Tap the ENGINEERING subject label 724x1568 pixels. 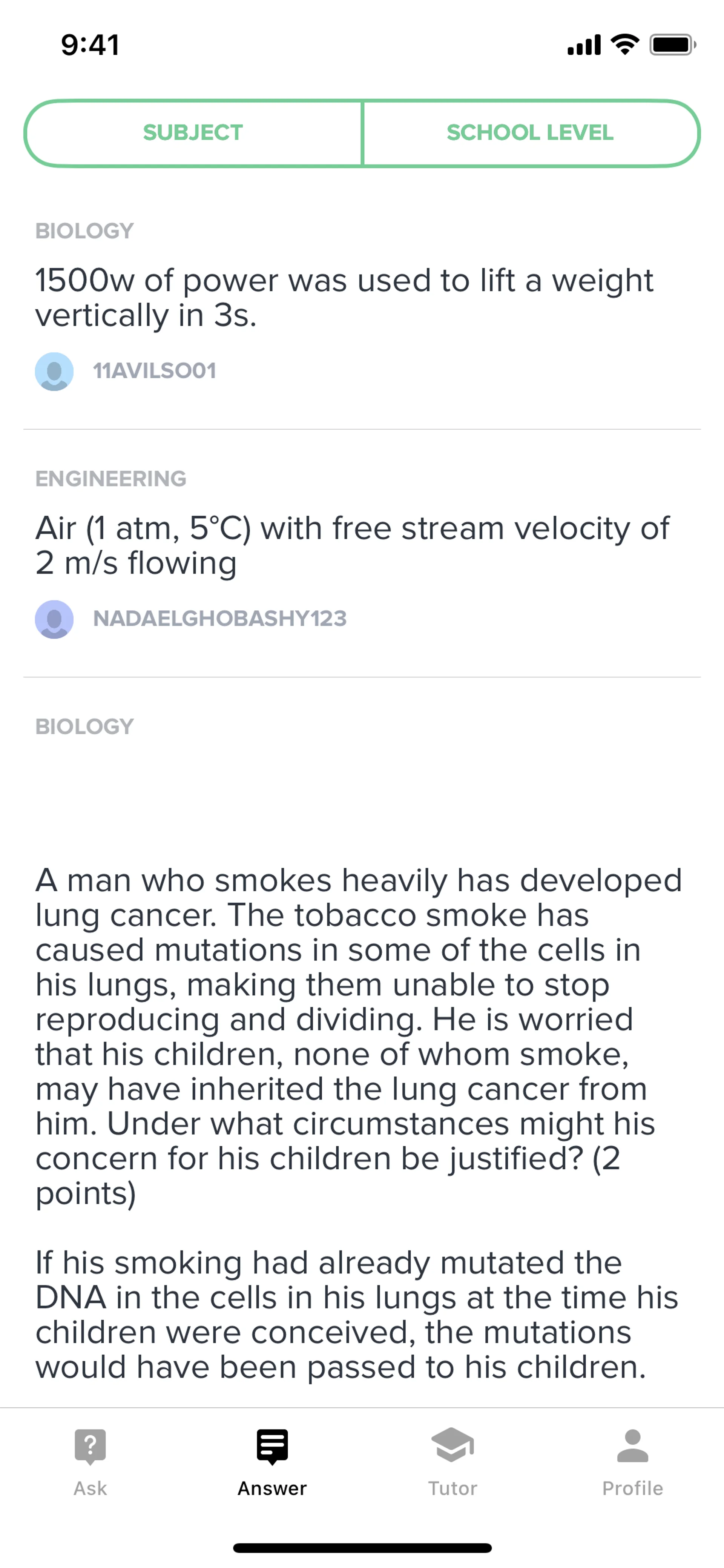tap(111, 478)
